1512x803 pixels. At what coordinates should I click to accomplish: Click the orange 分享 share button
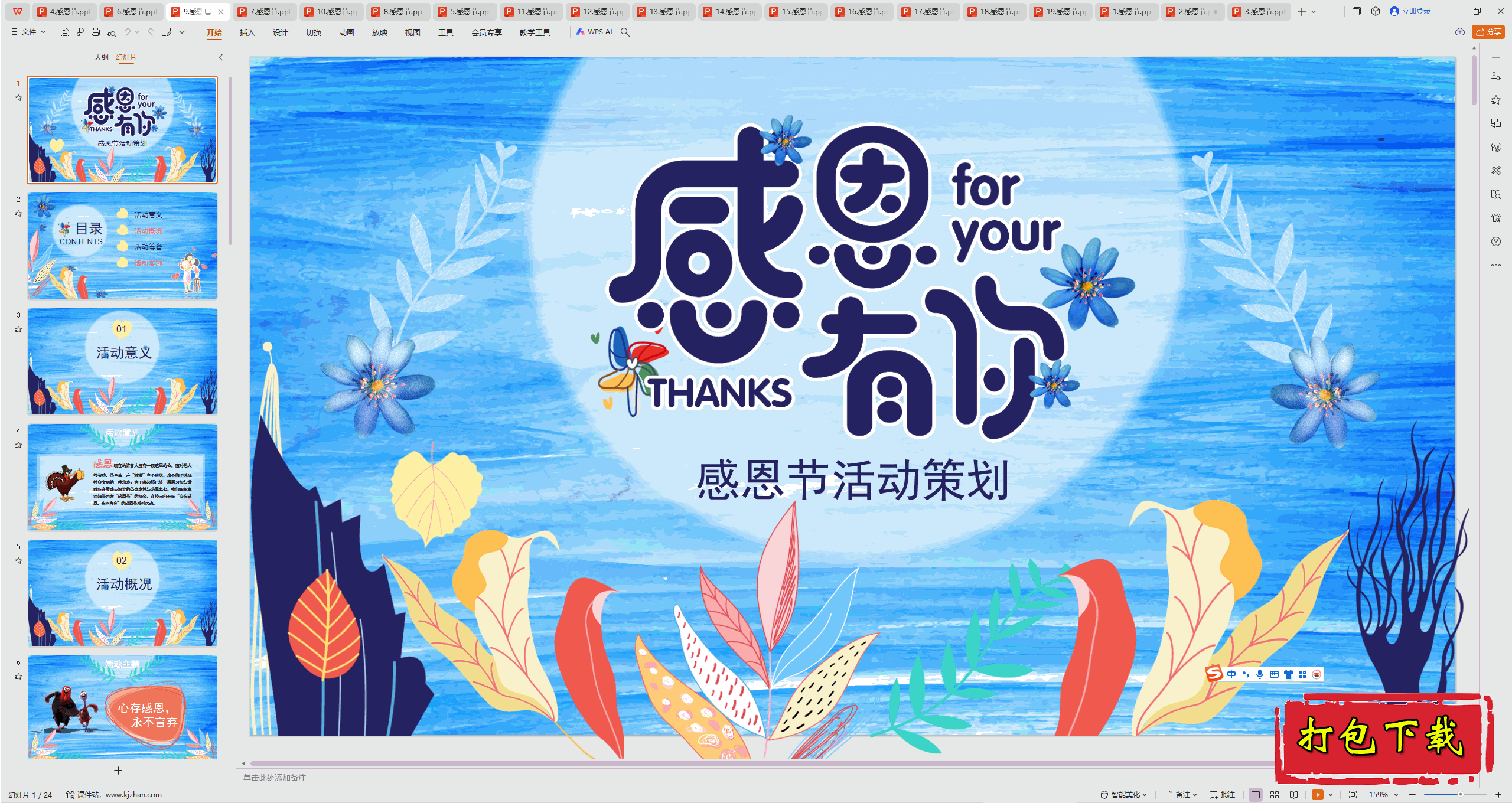(1488, 32)
